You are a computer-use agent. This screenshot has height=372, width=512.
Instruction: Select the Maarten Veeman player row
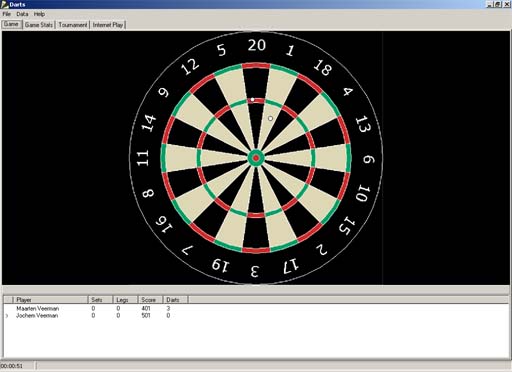(256, 308)
